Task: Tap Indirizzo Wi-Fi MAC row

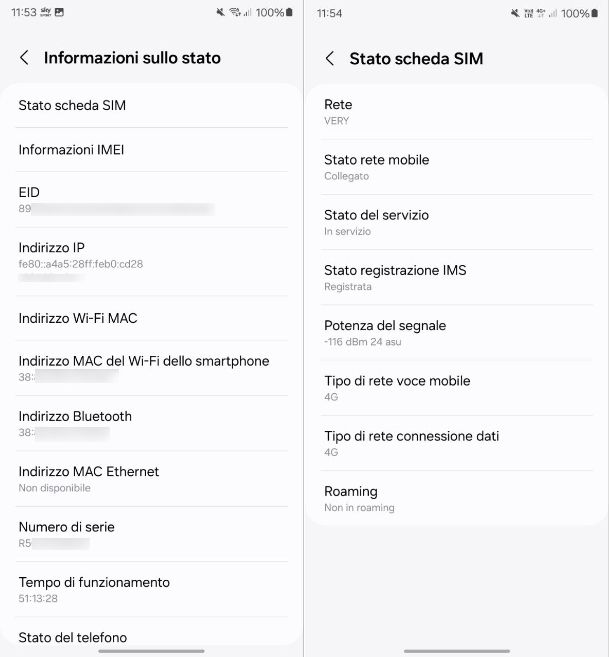Action: [x=152, y=318]
